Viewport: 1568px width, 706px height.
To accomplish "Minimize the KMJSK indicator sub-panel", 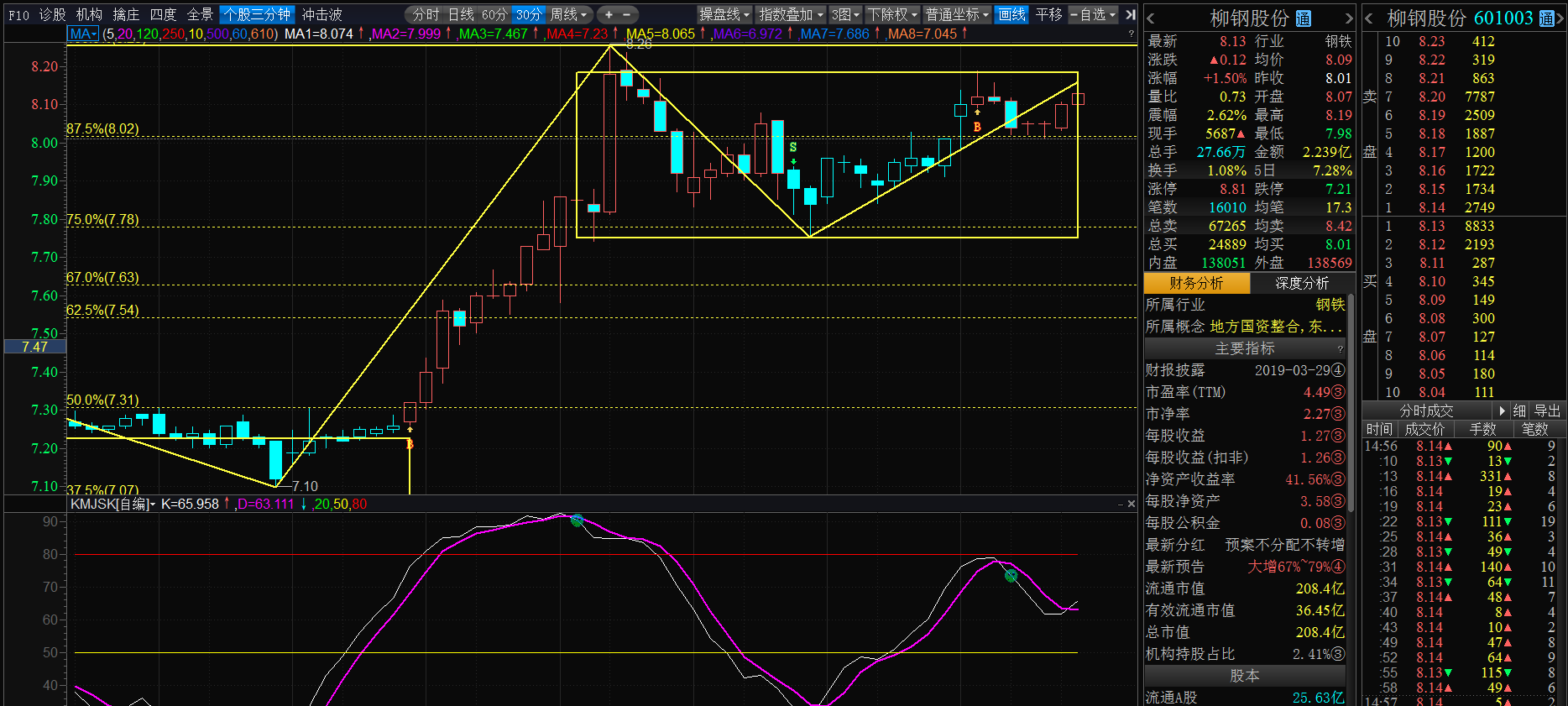I will point(1121,504).
